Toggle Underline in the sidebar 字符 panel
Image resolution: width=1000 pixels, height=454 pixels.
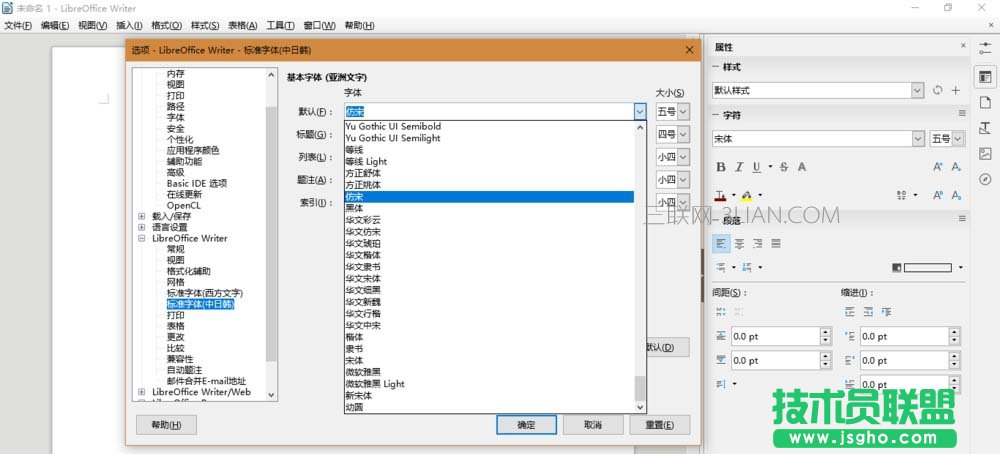click(x=756, y=167)
